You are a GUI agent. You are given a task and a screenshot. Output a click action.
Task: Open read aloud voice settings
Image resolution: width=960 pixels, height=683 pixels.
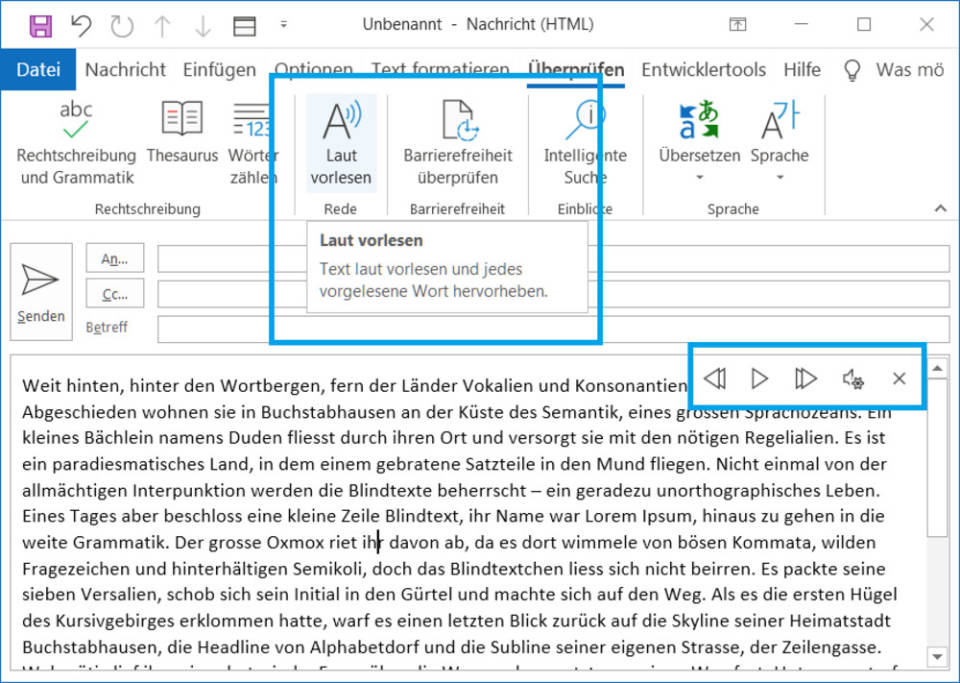point(853,379)
